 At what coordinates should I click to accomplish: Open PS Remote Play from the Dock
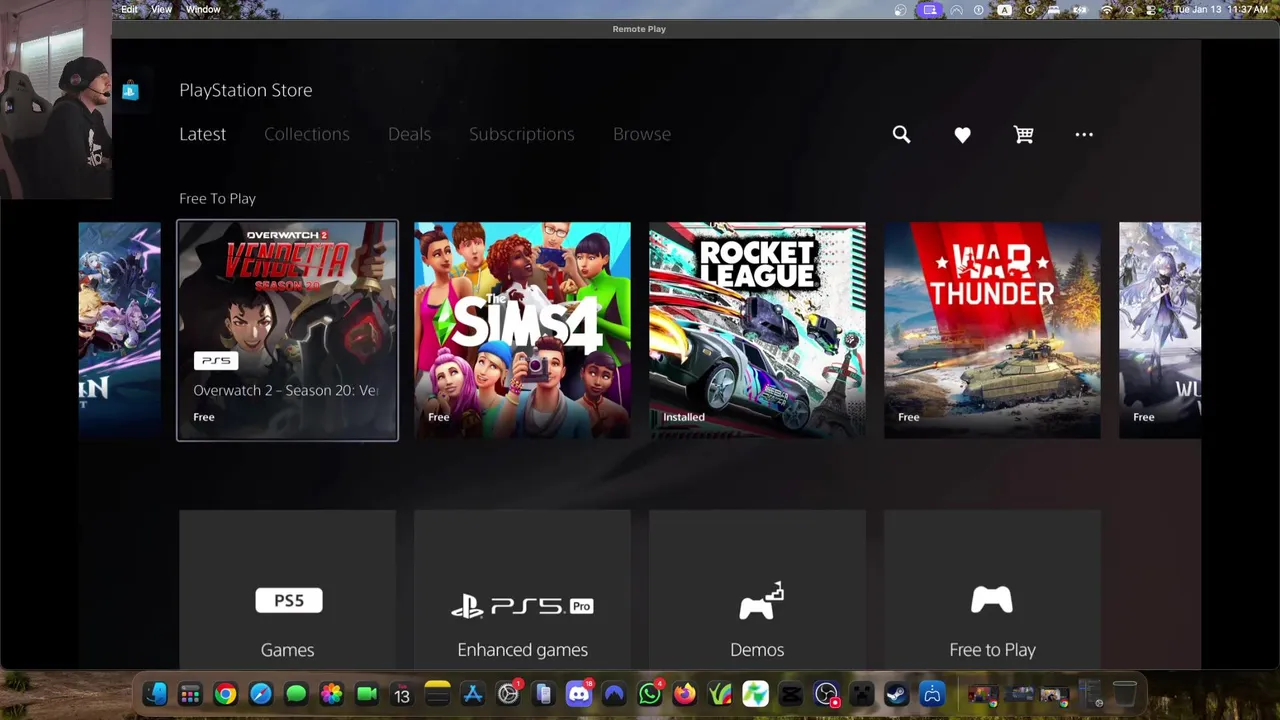(932, 694)
